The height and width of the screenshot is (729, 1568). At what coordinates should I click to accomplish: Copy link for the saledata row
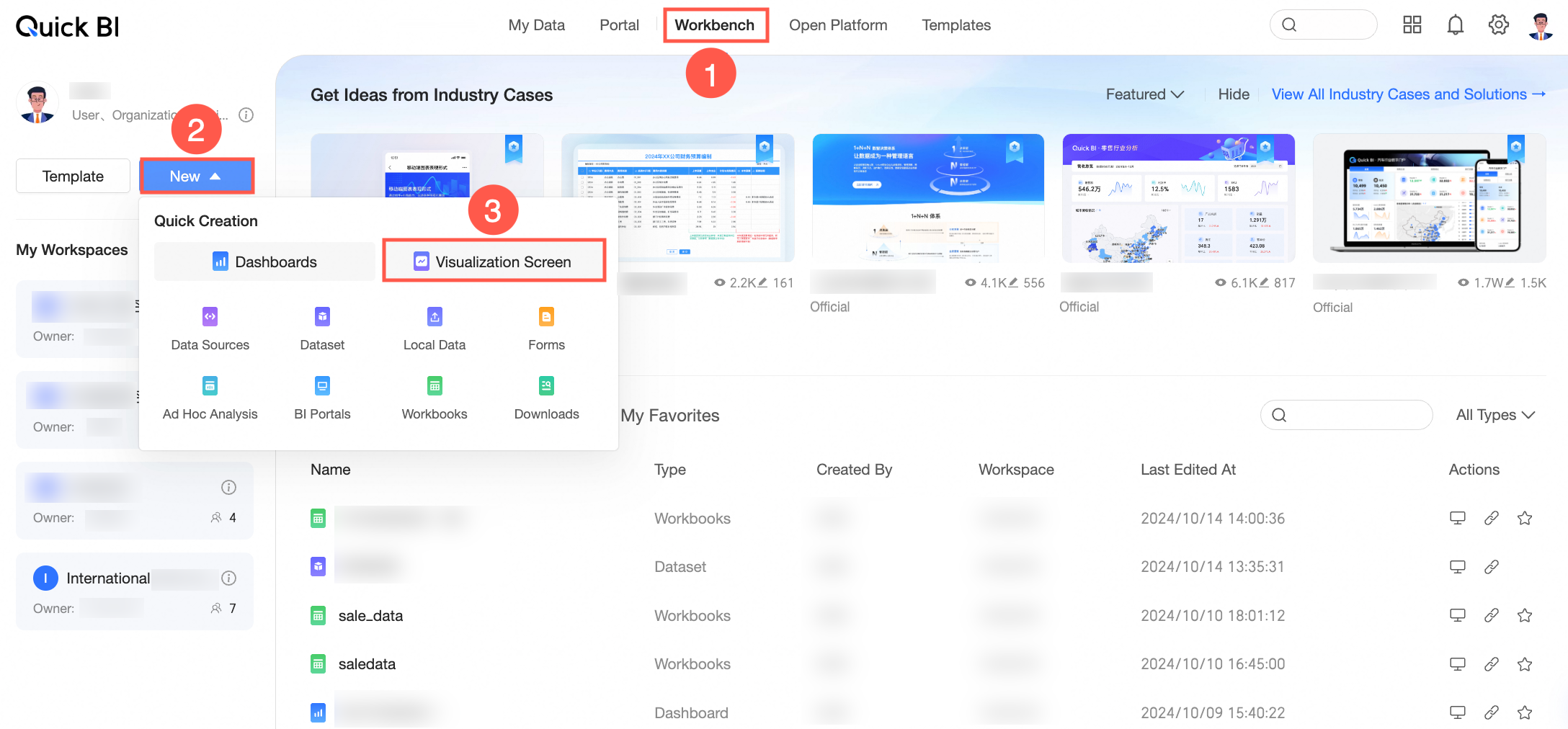point(1491,663)
